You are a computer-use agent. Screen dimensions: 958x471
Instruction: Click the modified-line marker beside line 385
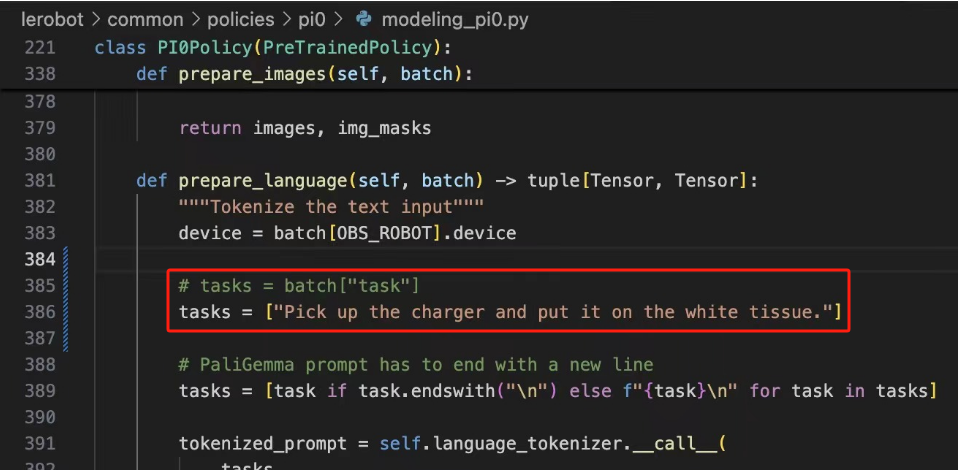[x=65, y=286]
